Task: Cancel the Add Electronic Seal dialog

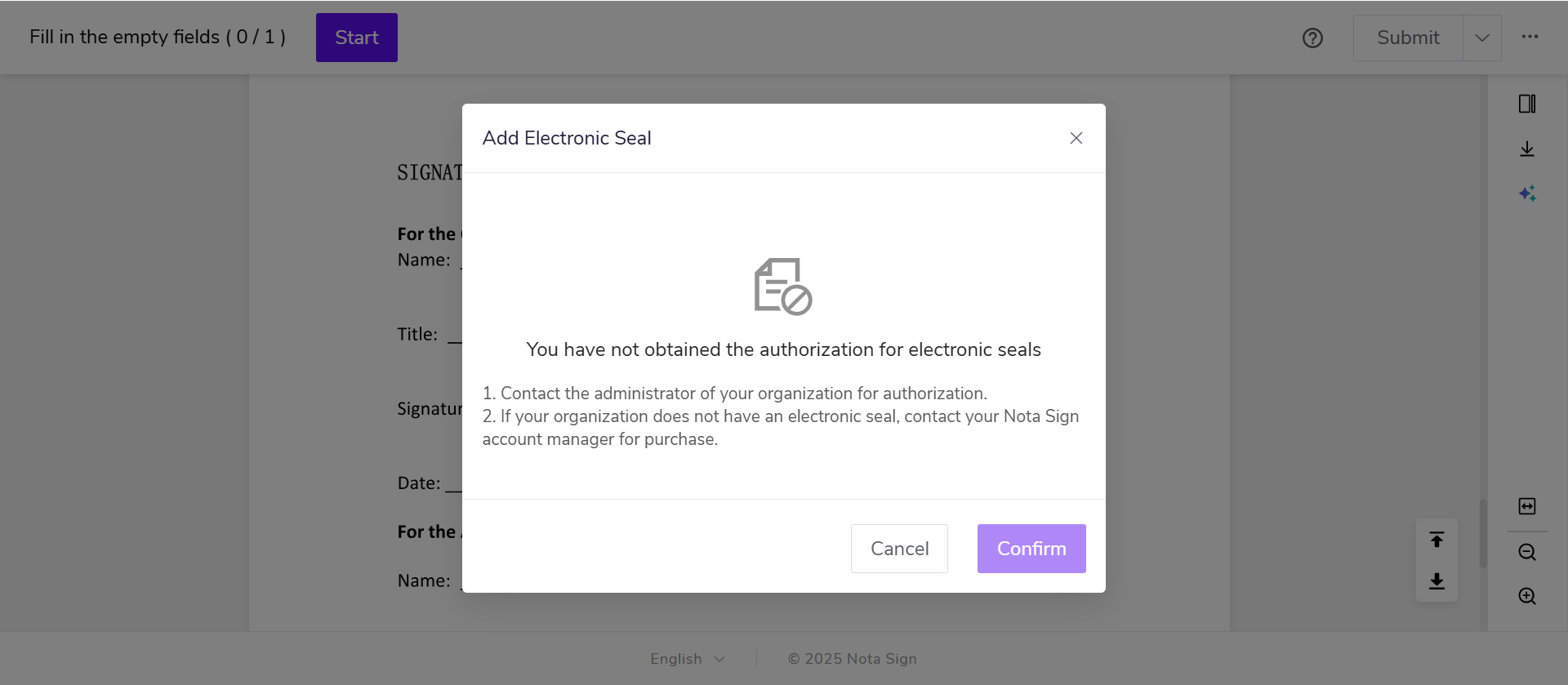Action: [x=899, y=549]
